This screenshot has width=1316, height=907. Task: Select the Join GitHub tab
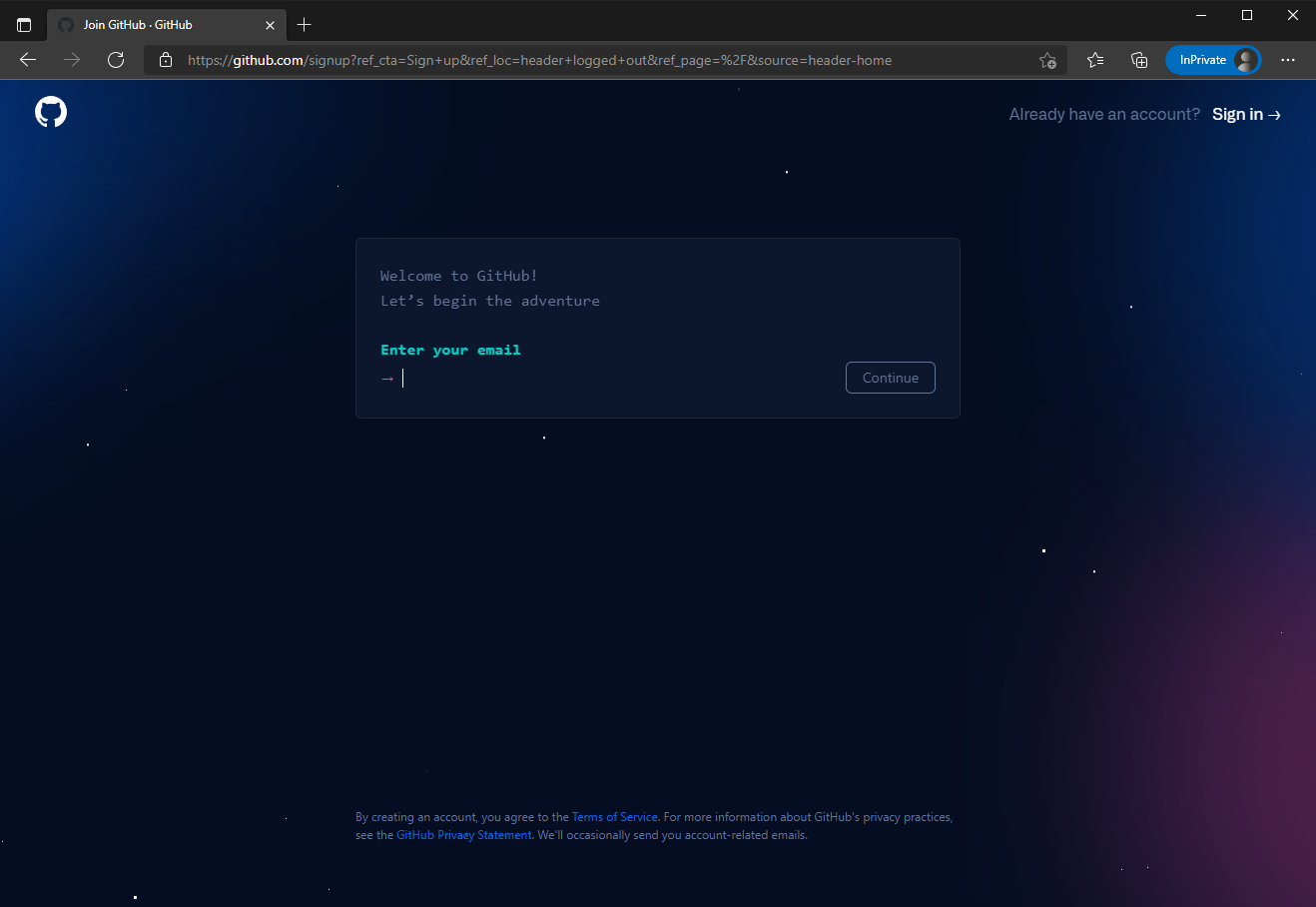(x=150, y=24)
